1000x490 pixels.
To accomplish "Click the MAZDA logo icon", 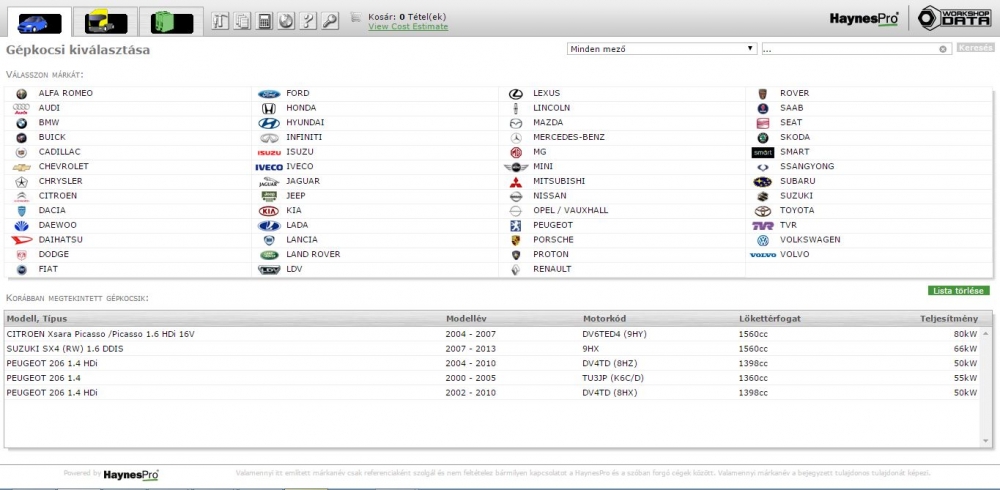I will (x=516, y=123).
